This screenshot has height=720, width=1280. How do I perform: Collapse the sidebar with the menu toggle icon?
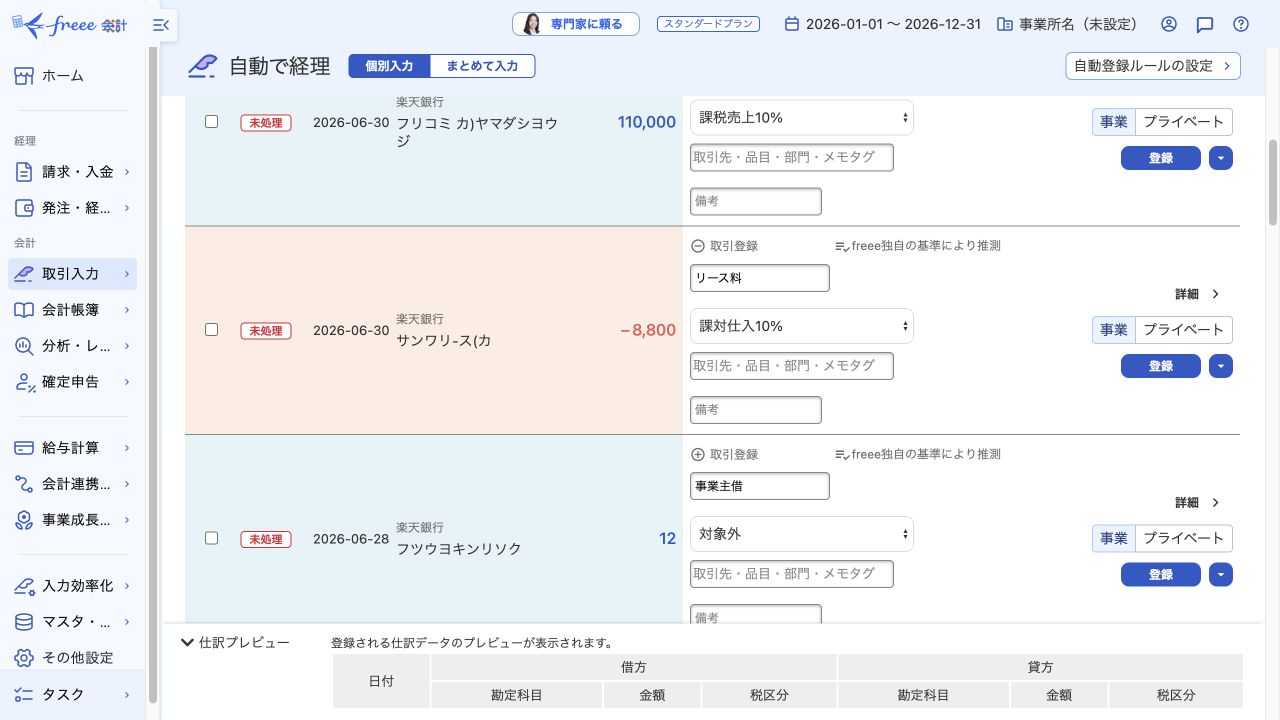point(161,25)
